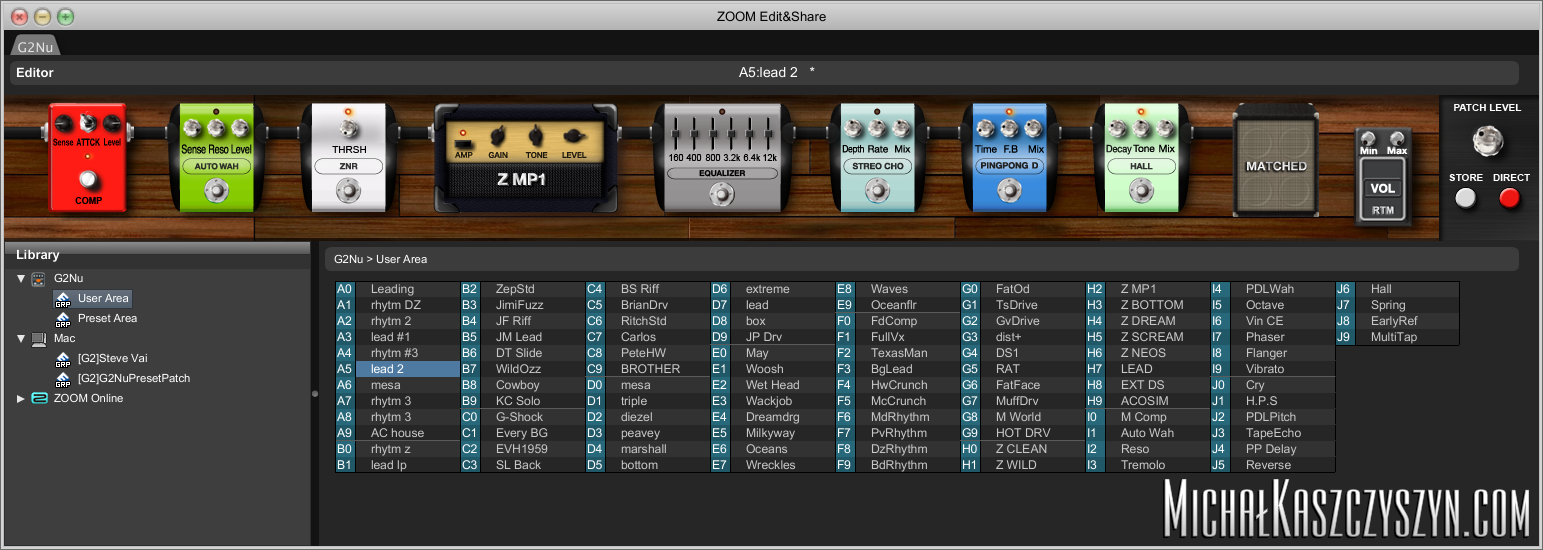The width and height of the screenshot is (1543, 550).
Task: Select the red COMP compressor pedal
Action: pyautogui.click(x=87, y=157)
